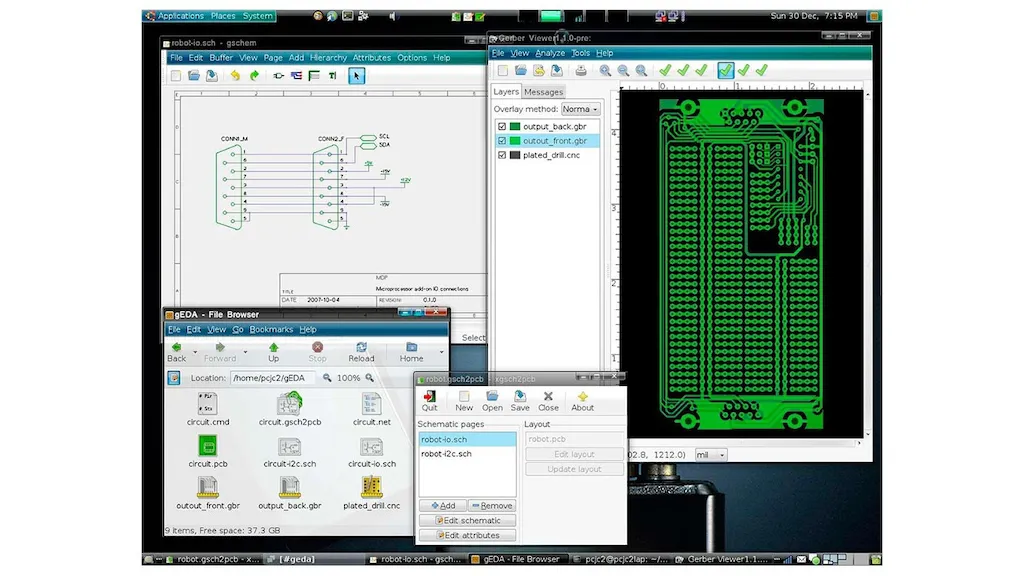The image size is (1024, 576).
Task: Click the Open file icon in gschem toolbar
Action: point(194,76)
